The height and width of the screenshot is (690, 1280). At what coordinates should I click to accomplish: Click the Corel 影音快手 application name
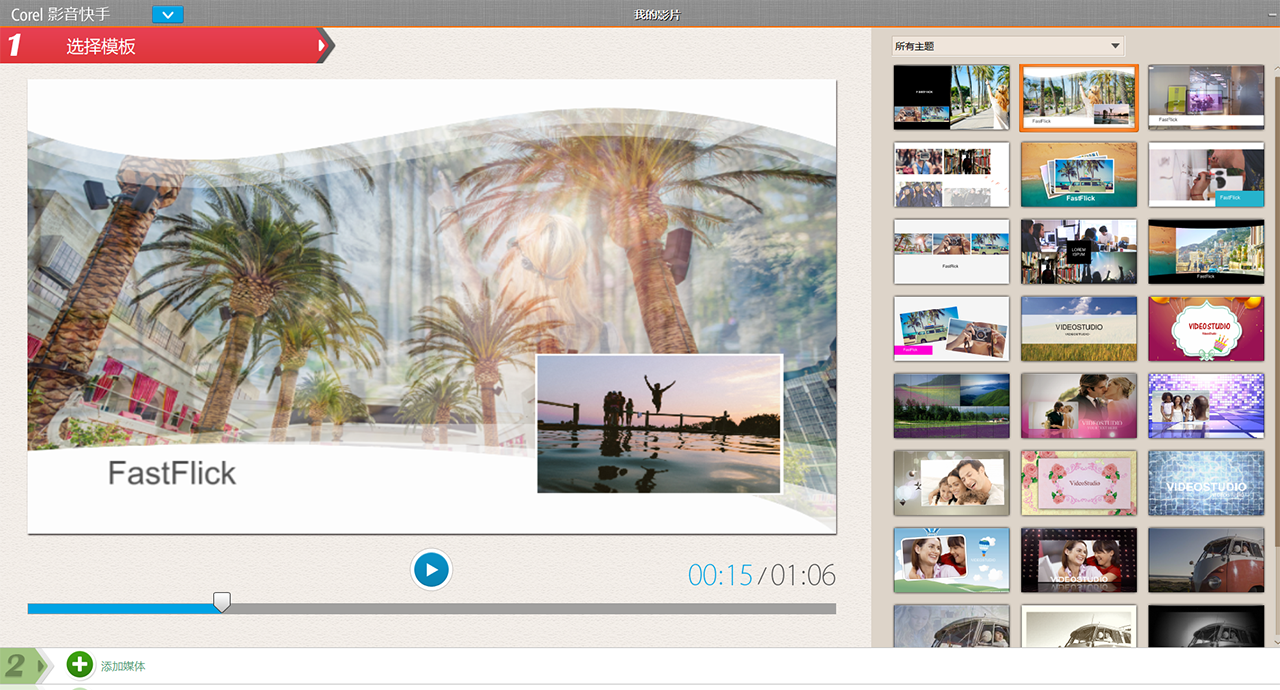click(x=60, y=15)
